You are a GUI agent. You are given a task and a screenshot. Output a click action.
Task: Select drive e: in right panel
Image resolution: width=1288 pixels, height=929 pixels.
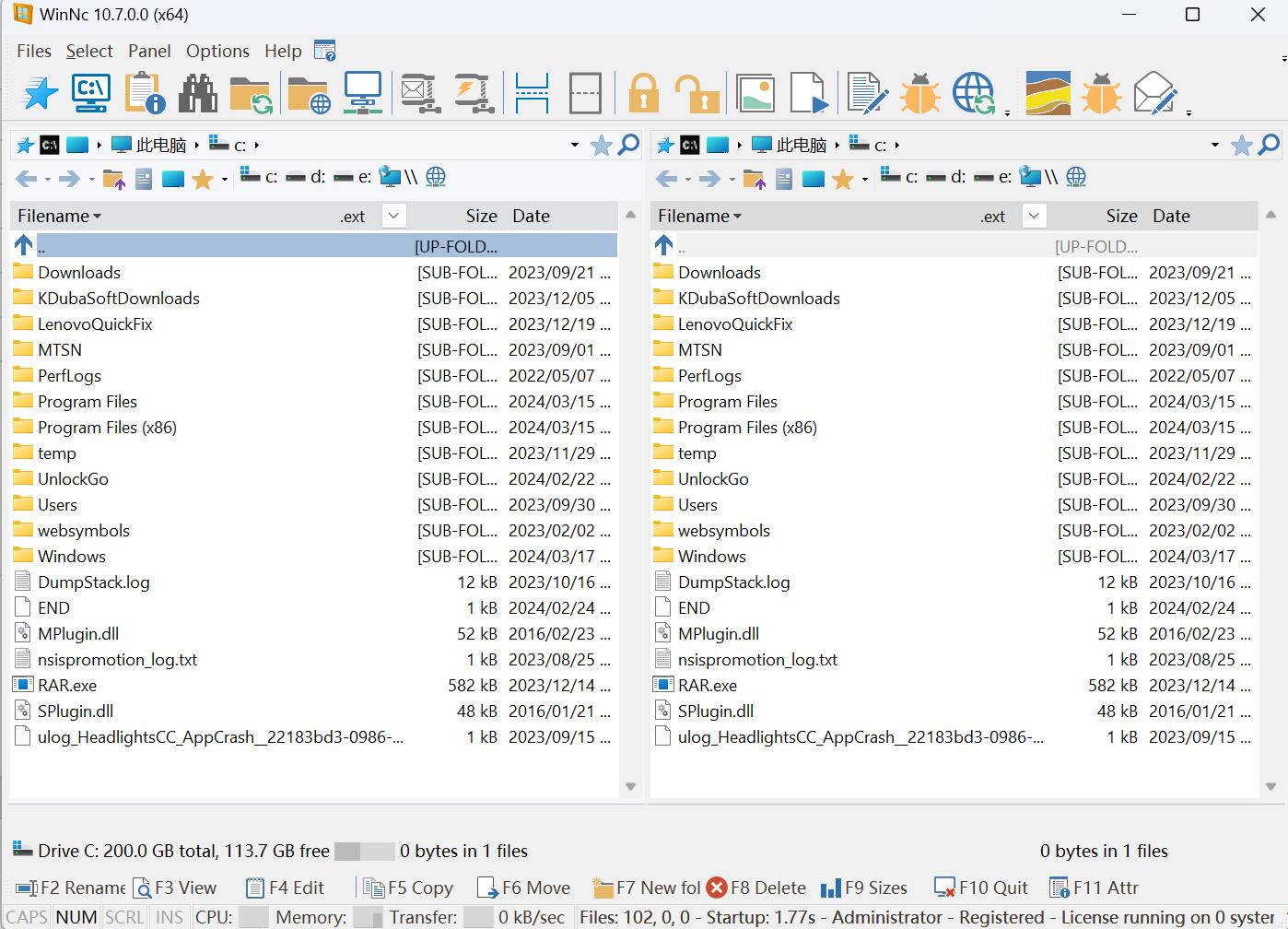tap(993, 176)
